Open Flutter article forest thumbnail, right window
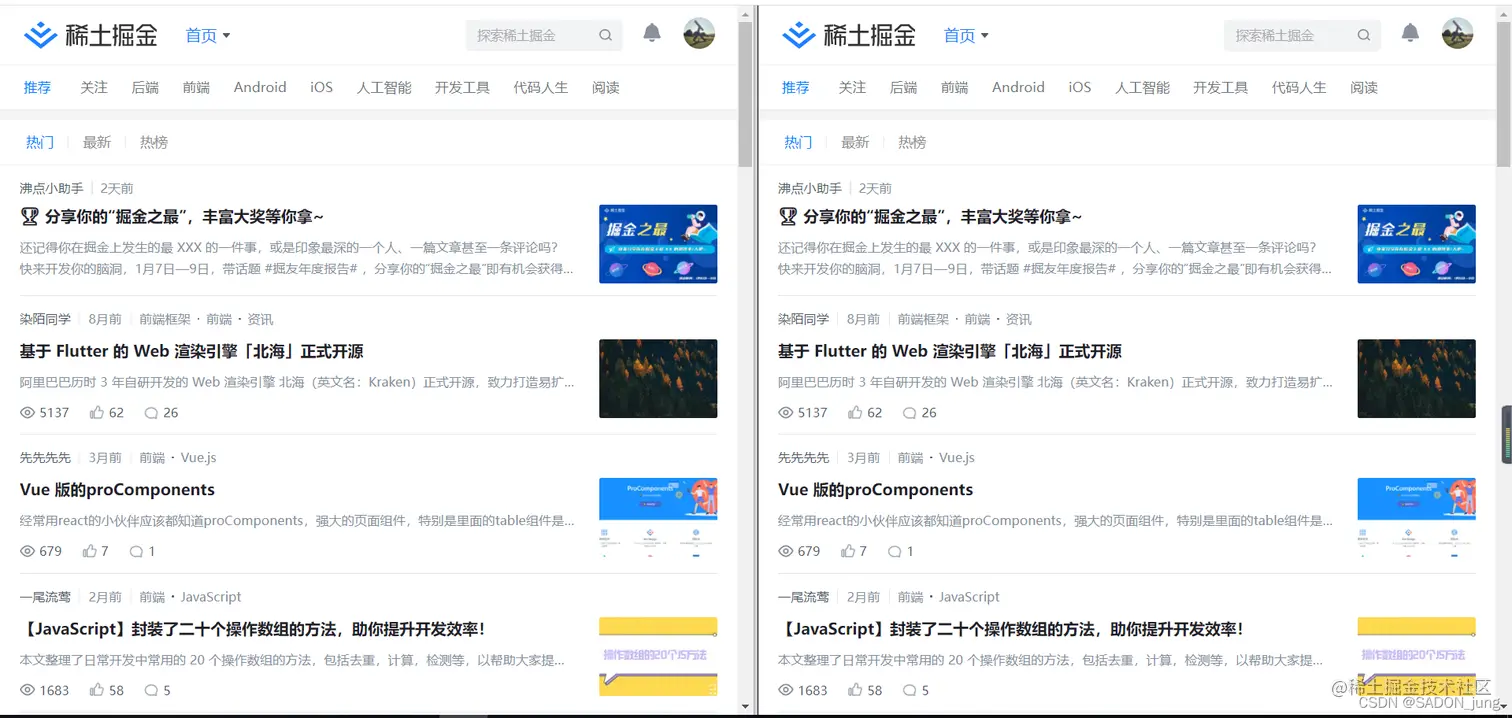The width and height of the screenshot is (1512, 718). pyautogui.click(x=1416, y=379)
